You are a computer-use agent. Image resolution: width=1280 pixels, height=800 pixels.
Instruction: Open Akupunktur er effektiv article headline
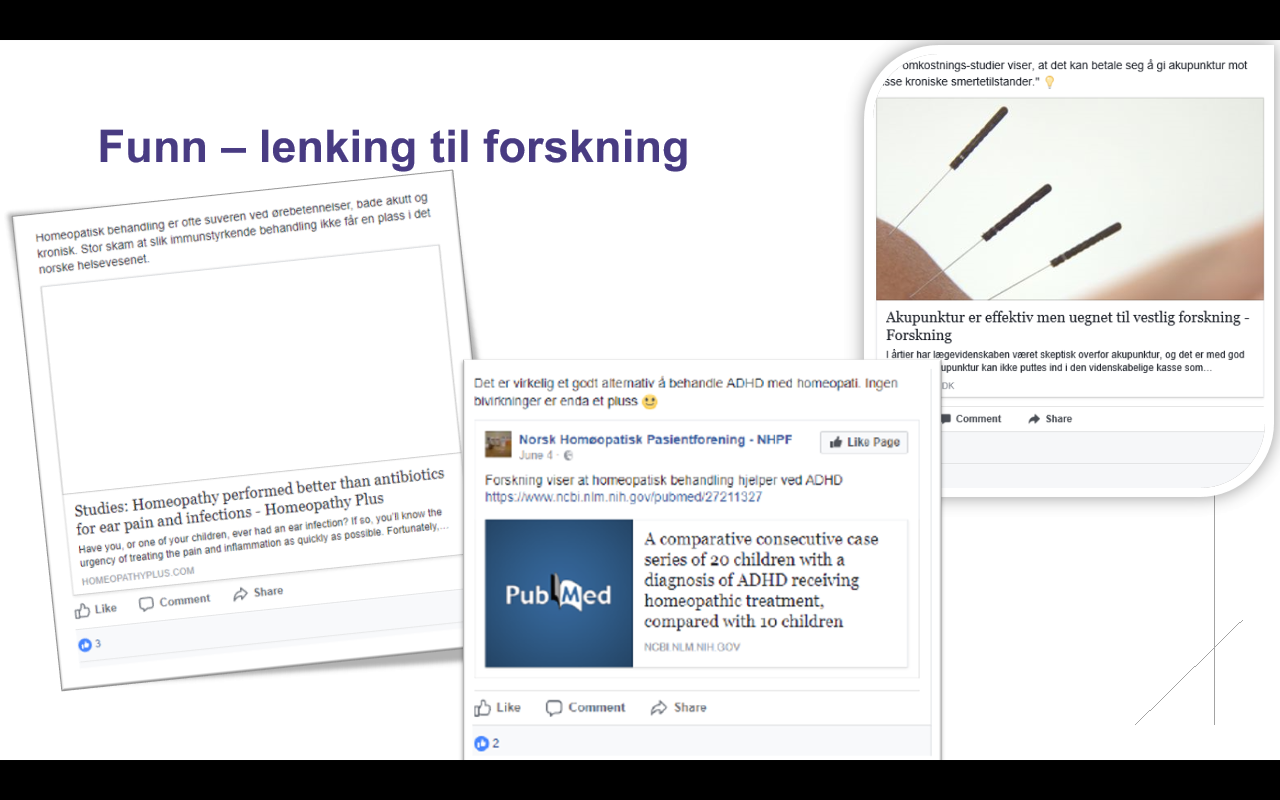tap(1067, 326)
